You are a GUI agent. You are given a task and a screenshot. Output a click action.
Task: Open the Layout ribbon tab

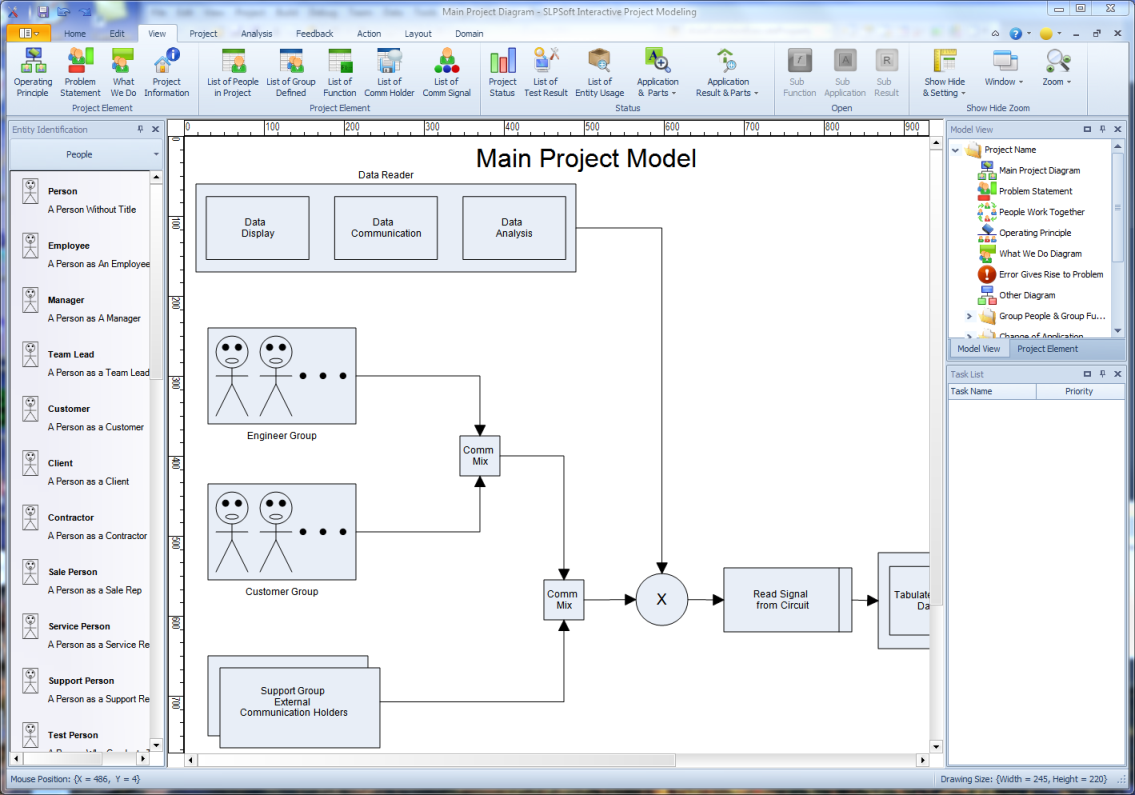418,33
